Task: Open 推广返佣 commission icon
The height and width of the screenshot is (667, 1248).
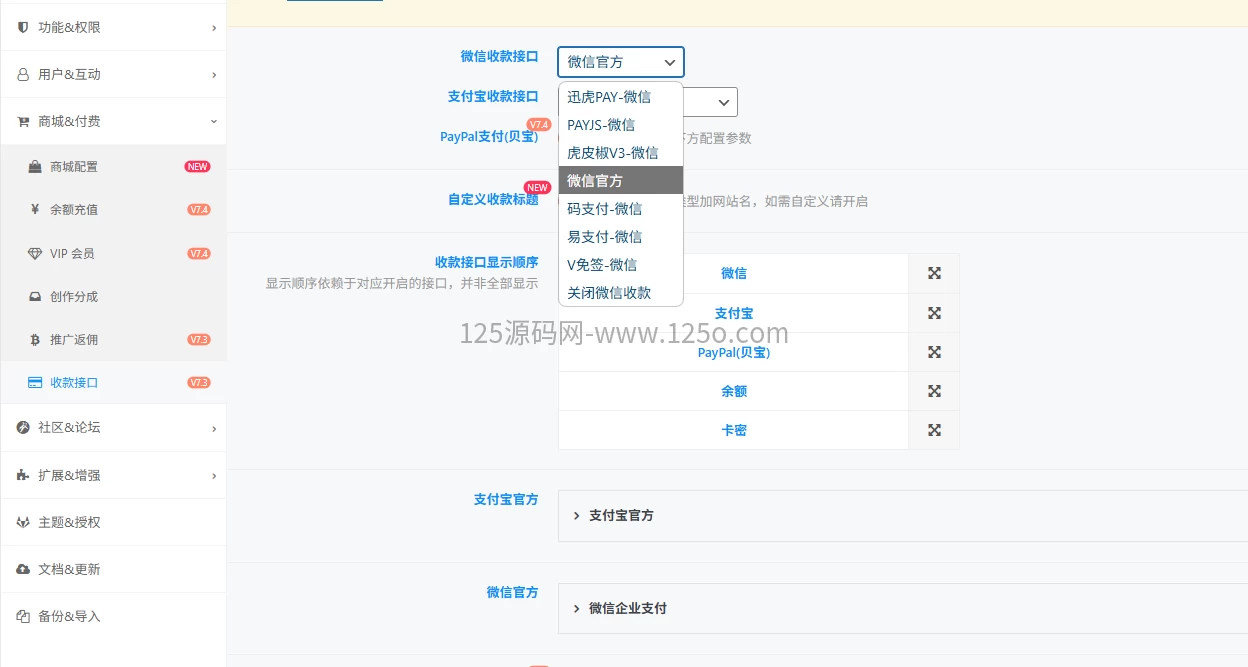Action: pyautogui.click(x=33, y=339)
